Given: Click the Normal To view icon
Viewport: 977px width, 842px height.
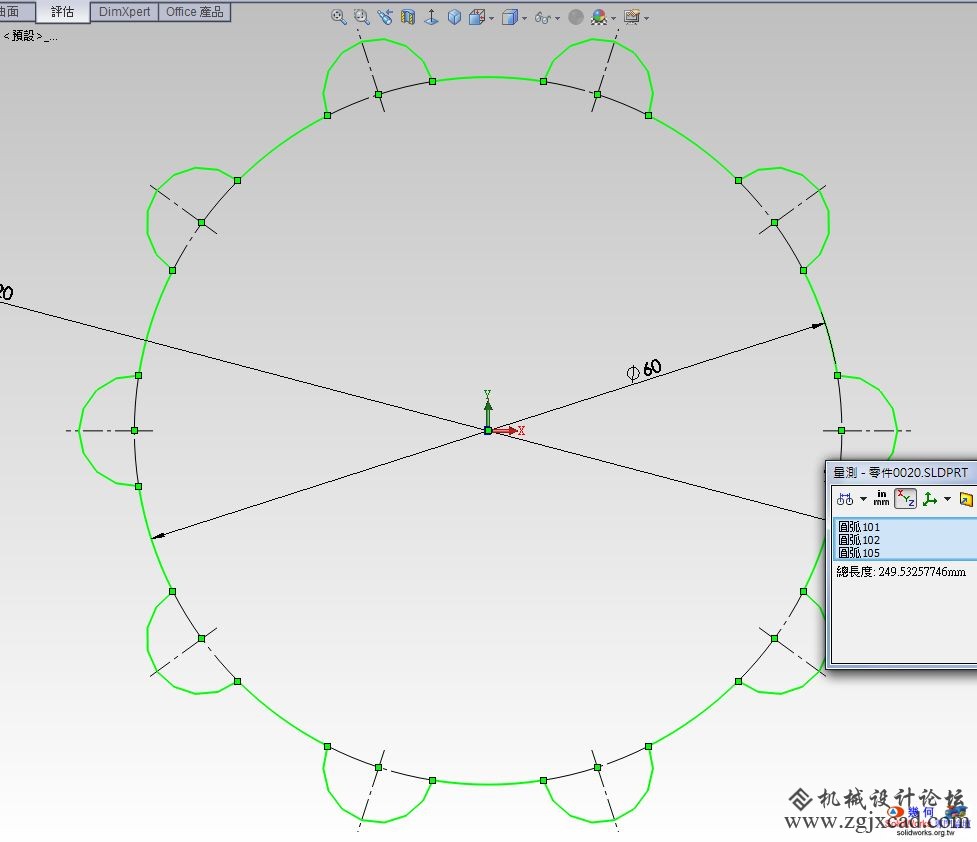Looking at the screenshot, I should pyautogui.click(x=431, y=17).
